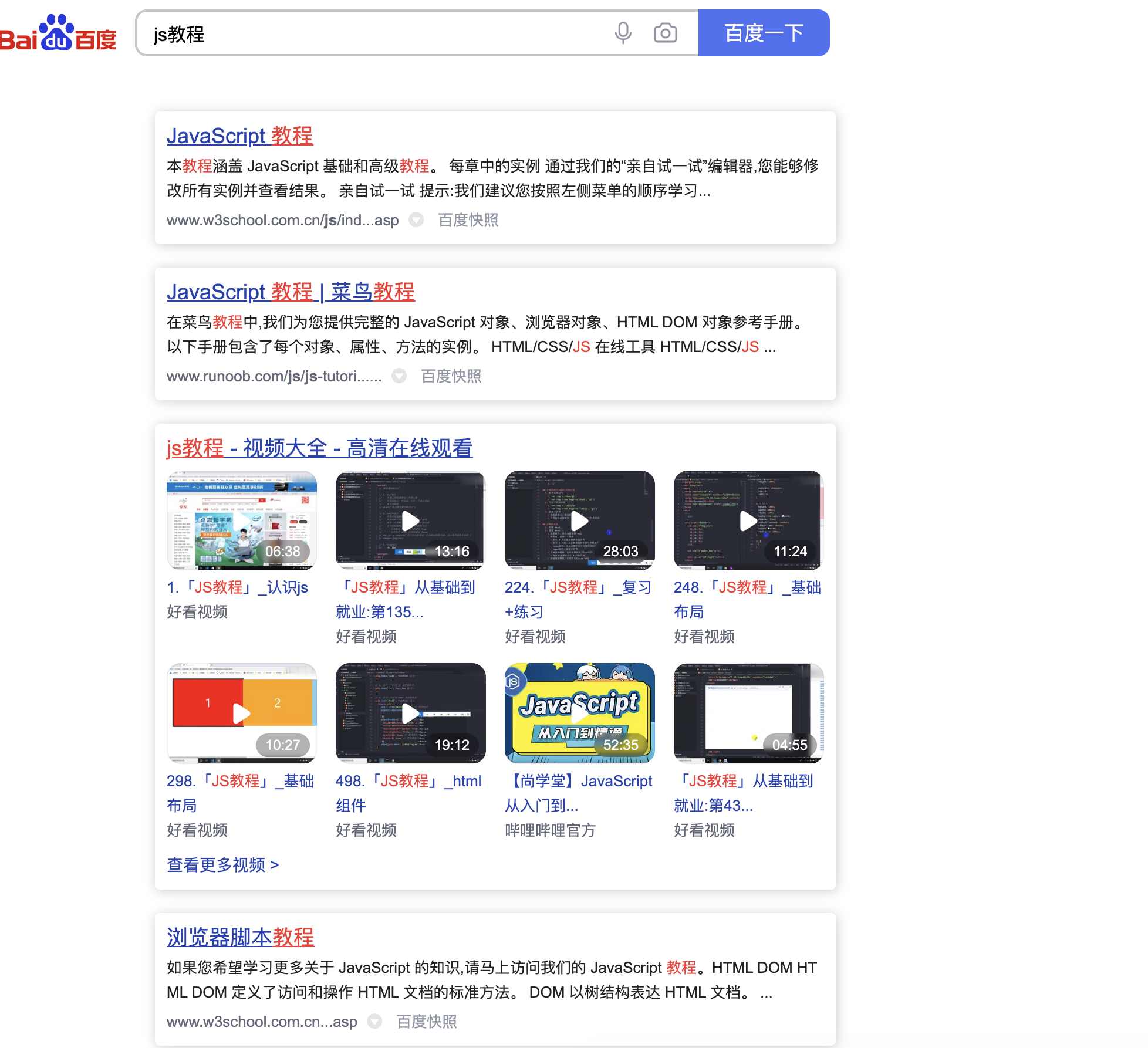
Task: Expand dropdown arrow beside w3school.com.cn...asp URL
Action: (x=374, y=1022)
